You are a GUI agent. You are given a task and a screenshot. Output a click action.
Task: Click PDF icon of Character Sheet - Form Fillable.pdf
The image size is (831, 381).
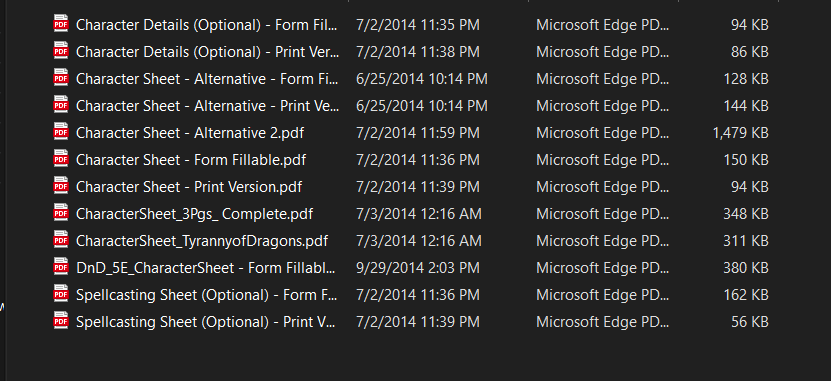point(61,159)
